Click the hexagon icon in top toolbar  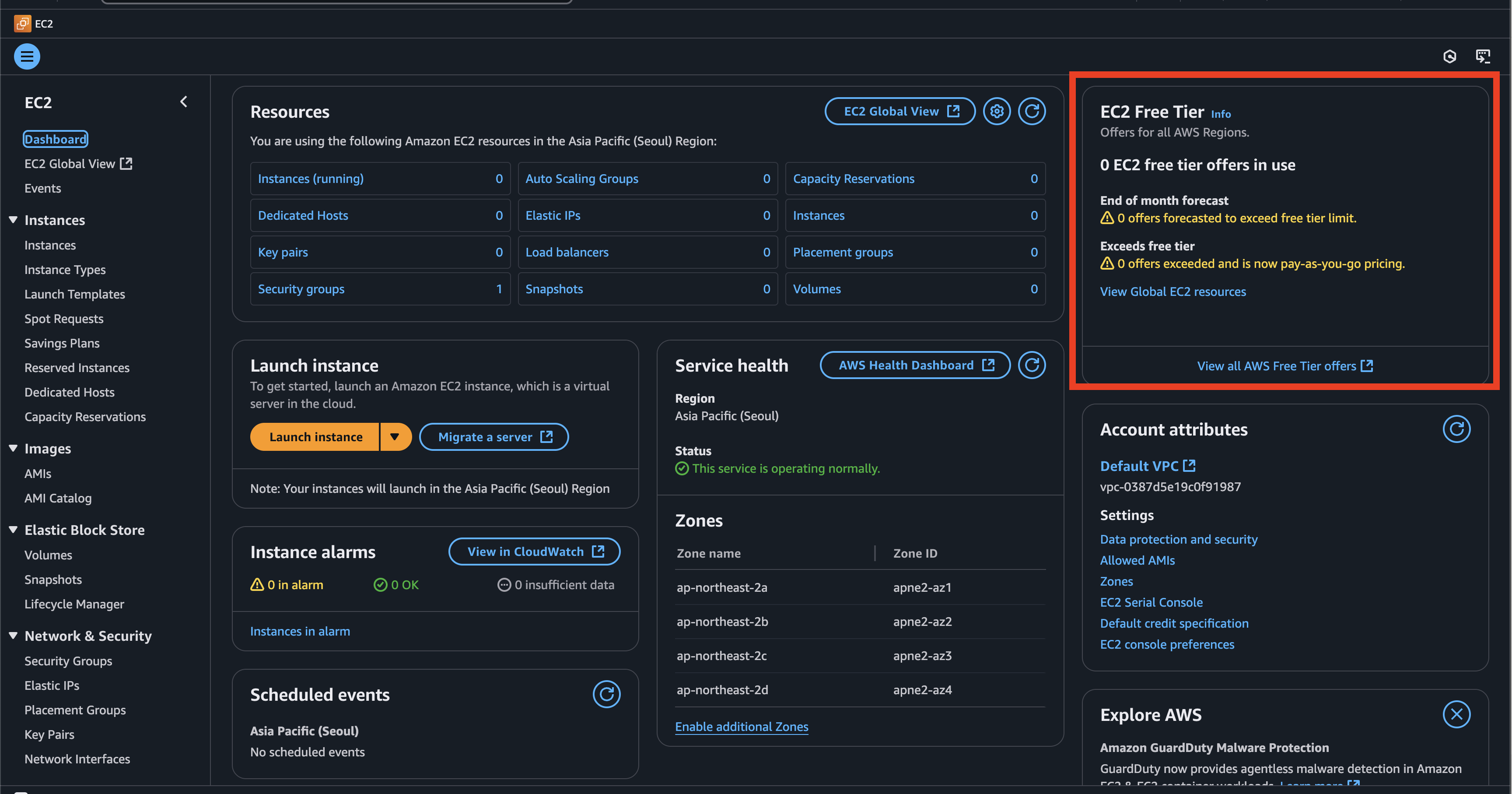point(1450,56)
